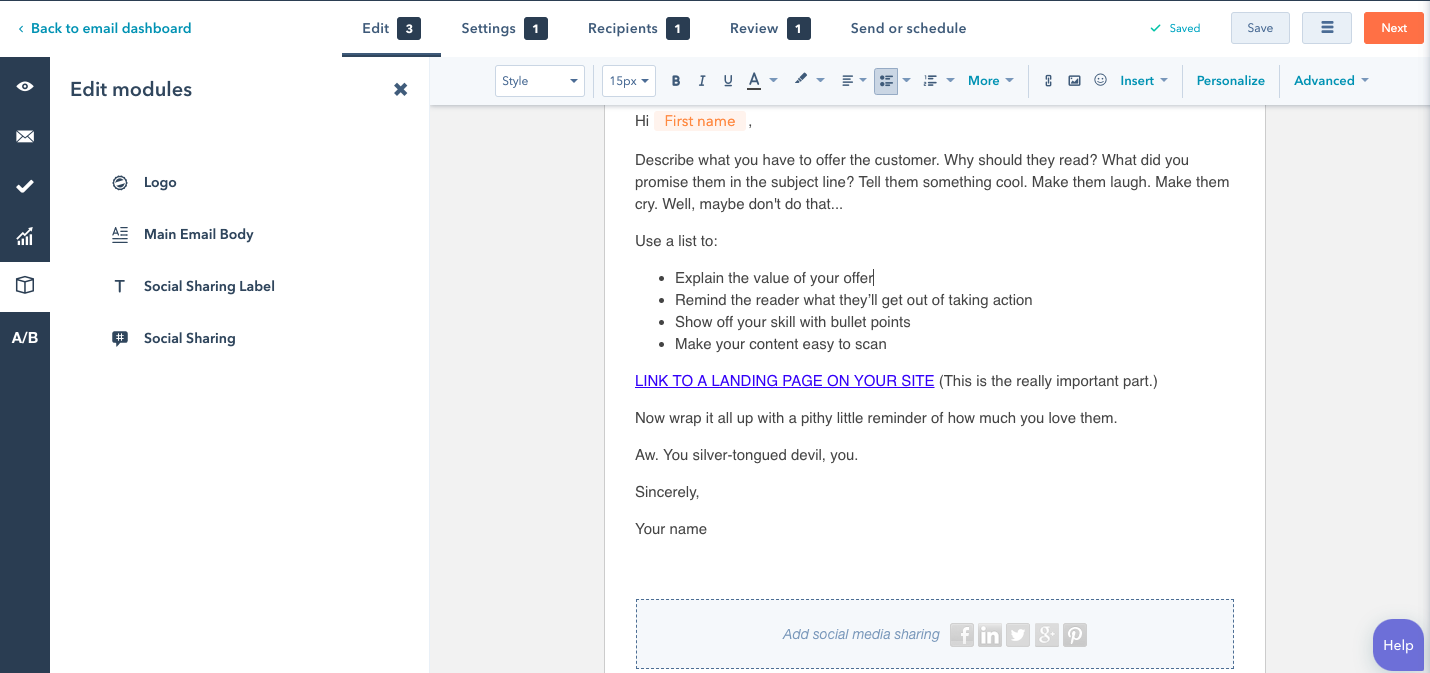Open the modules cube icon in sidebar
1430x673 pixels.
[x=25, y=286]
